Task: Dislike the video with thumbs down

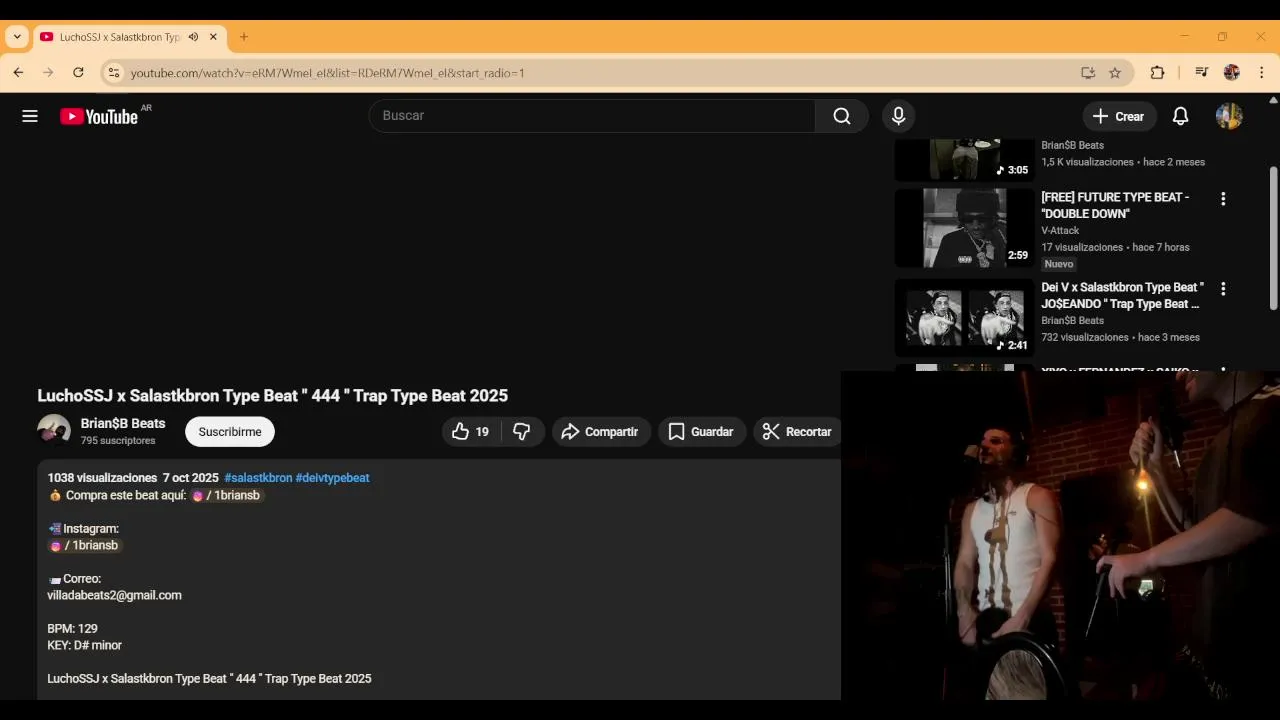Action: coord(522,432)
